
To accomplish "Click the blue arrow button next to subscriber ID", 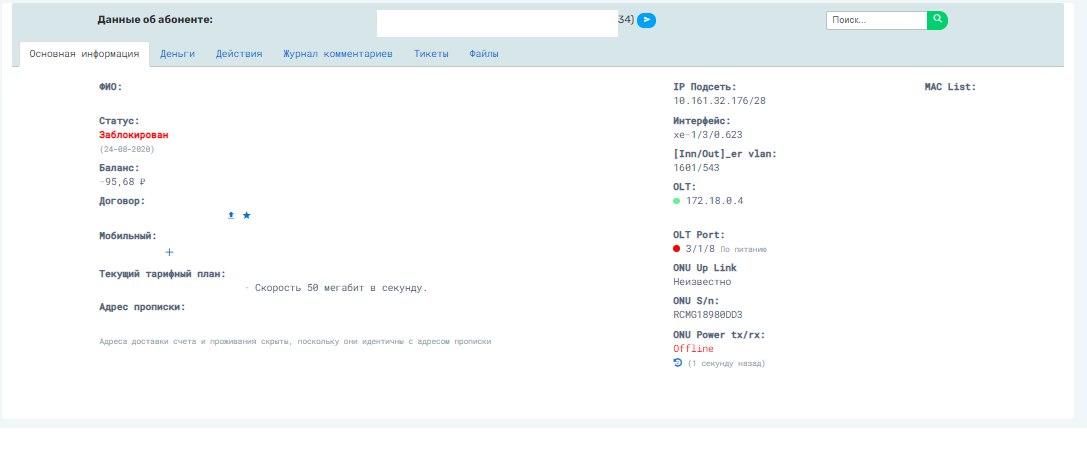I will [646, 20].
